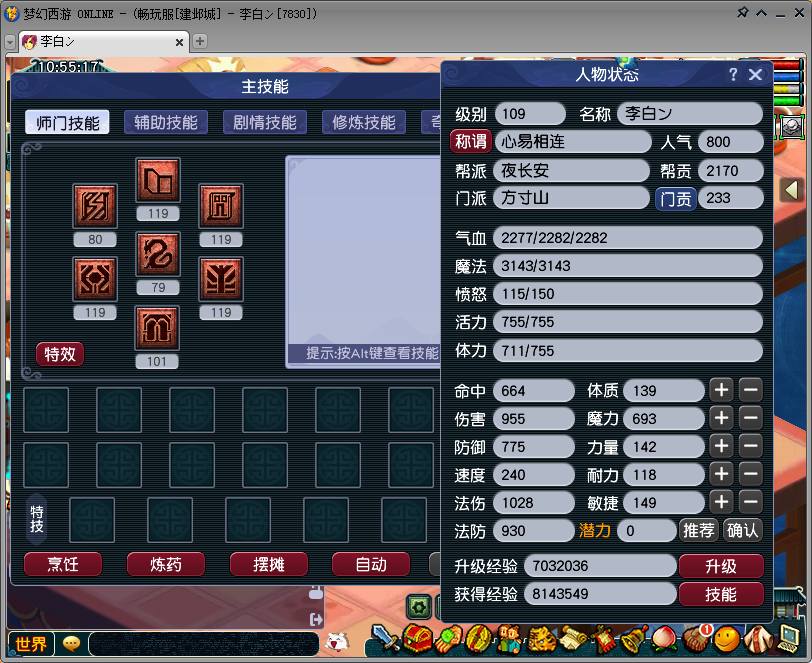
Task: Open the smiley face emoticon icon
Action: [x=727, y=639]
